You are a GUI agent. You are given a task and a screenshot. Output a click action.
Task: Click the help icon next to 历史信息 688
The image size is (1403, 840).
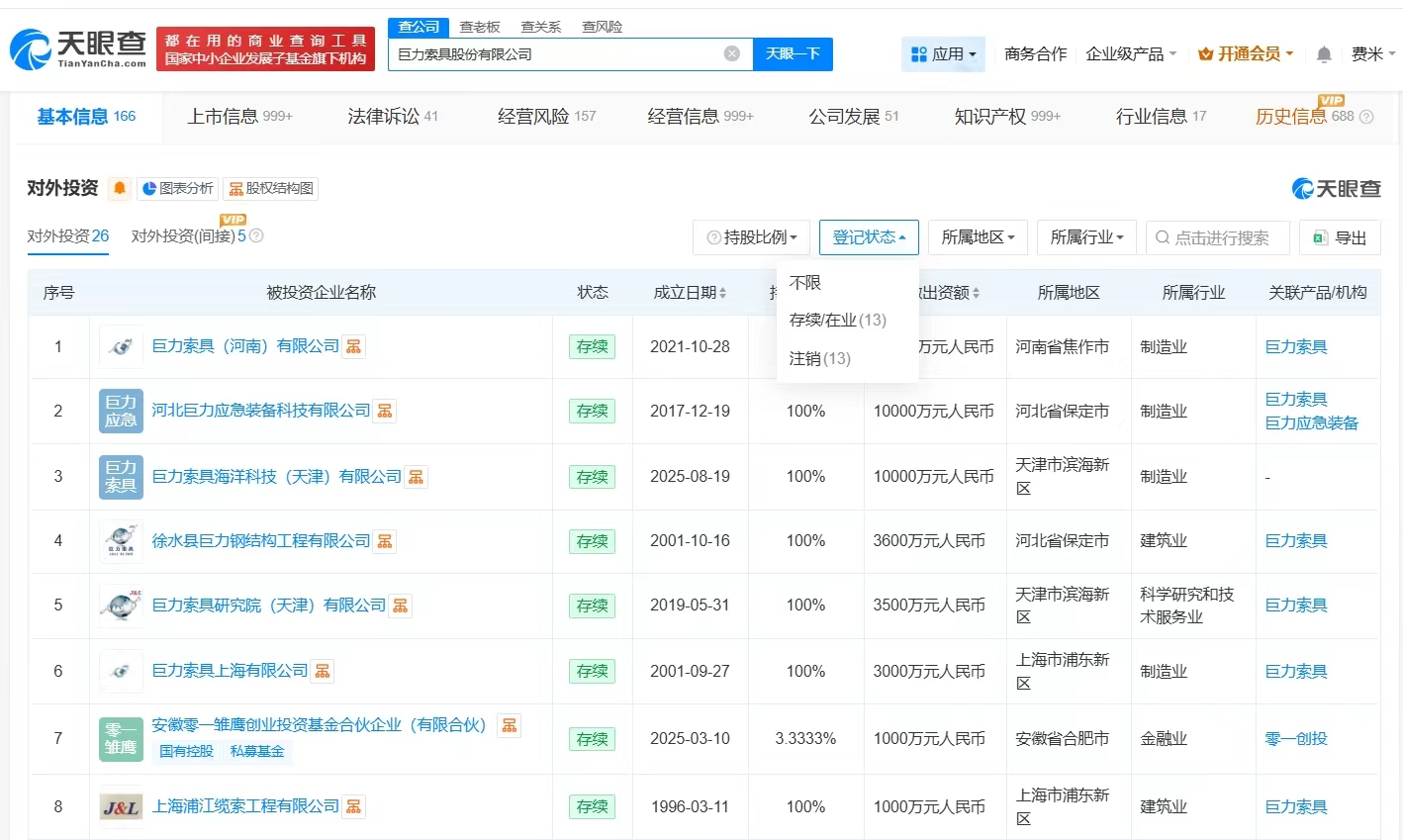[x=1366, y=117]
